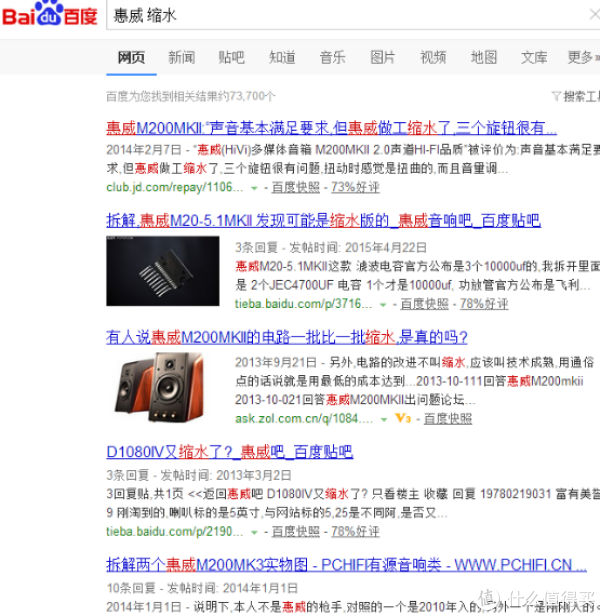Click 发帖时间: 2015年4月22日 text
Screen dimensions: 600x616
pos(358,248)
